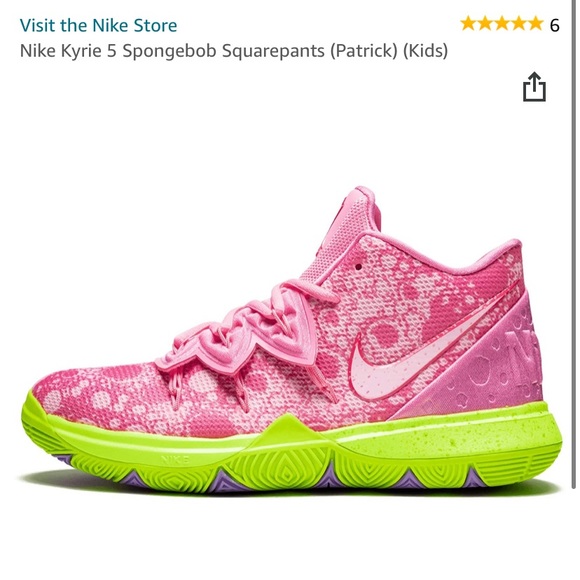Open the reviews via rating count 6

tap(554, 25)
